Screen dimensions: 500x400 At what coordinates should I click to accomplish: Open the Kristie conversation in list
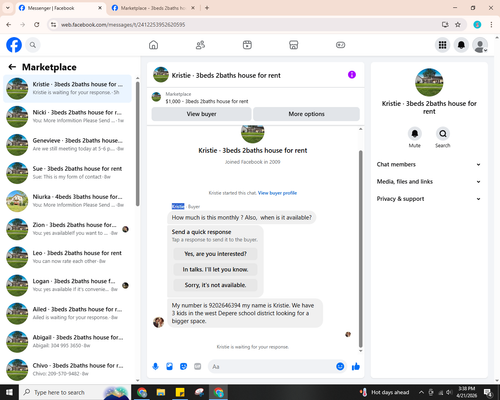67,88
